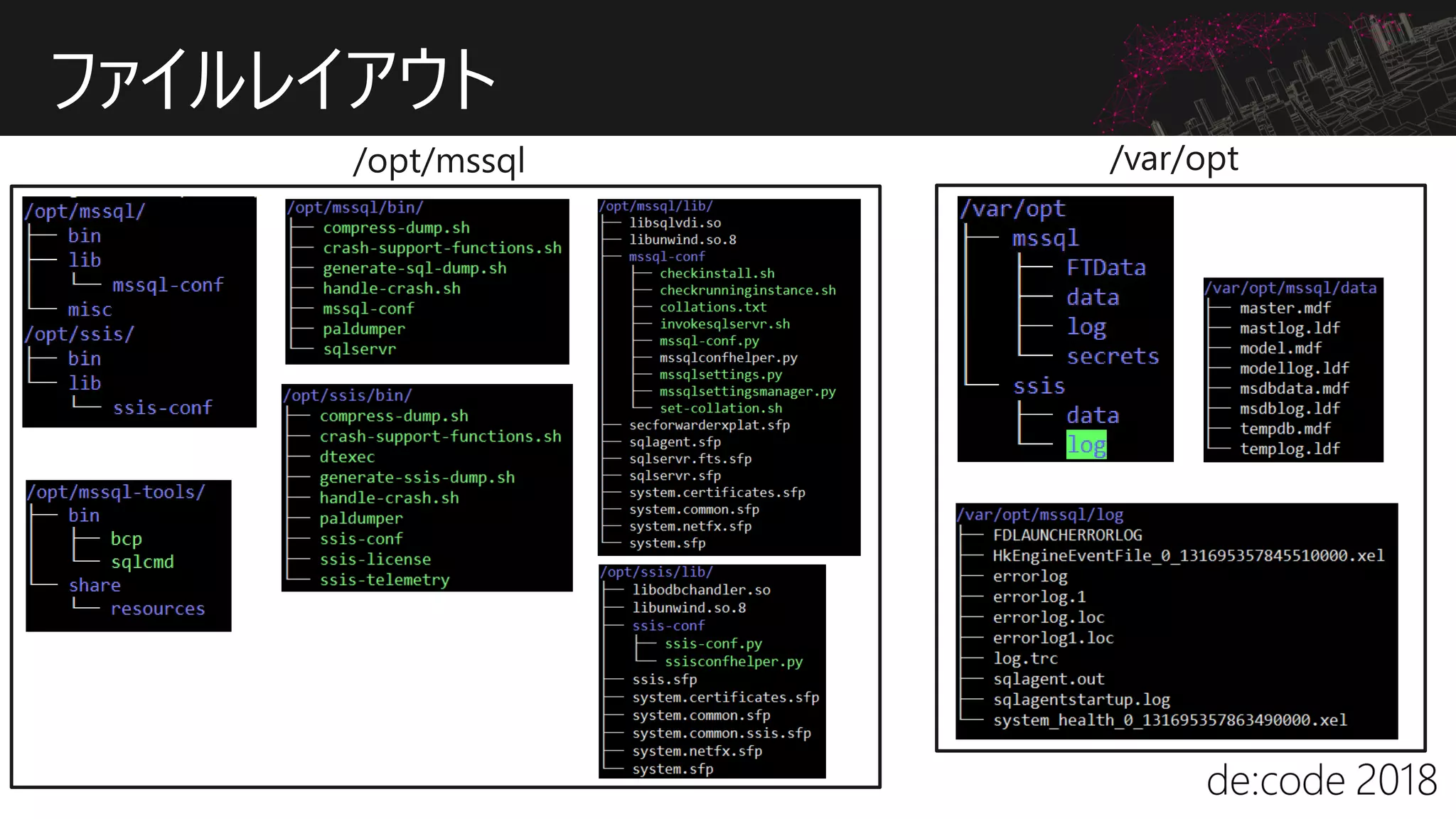Click the ファイルレイアウト slide title
1456x819 pixels.
[273, 78]
